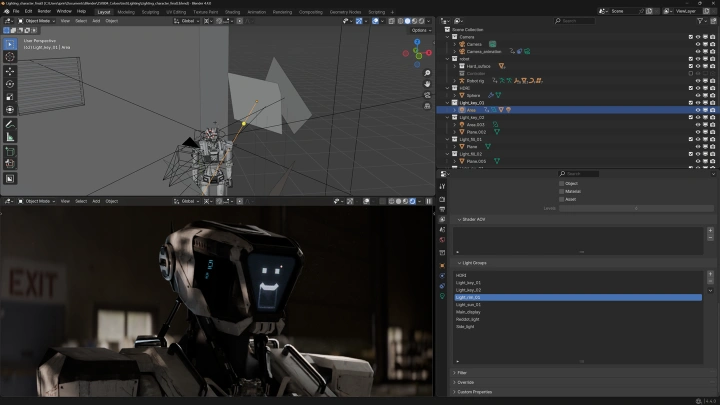Open the Render menu
This screenshot has width=720, height=405.
44,11
